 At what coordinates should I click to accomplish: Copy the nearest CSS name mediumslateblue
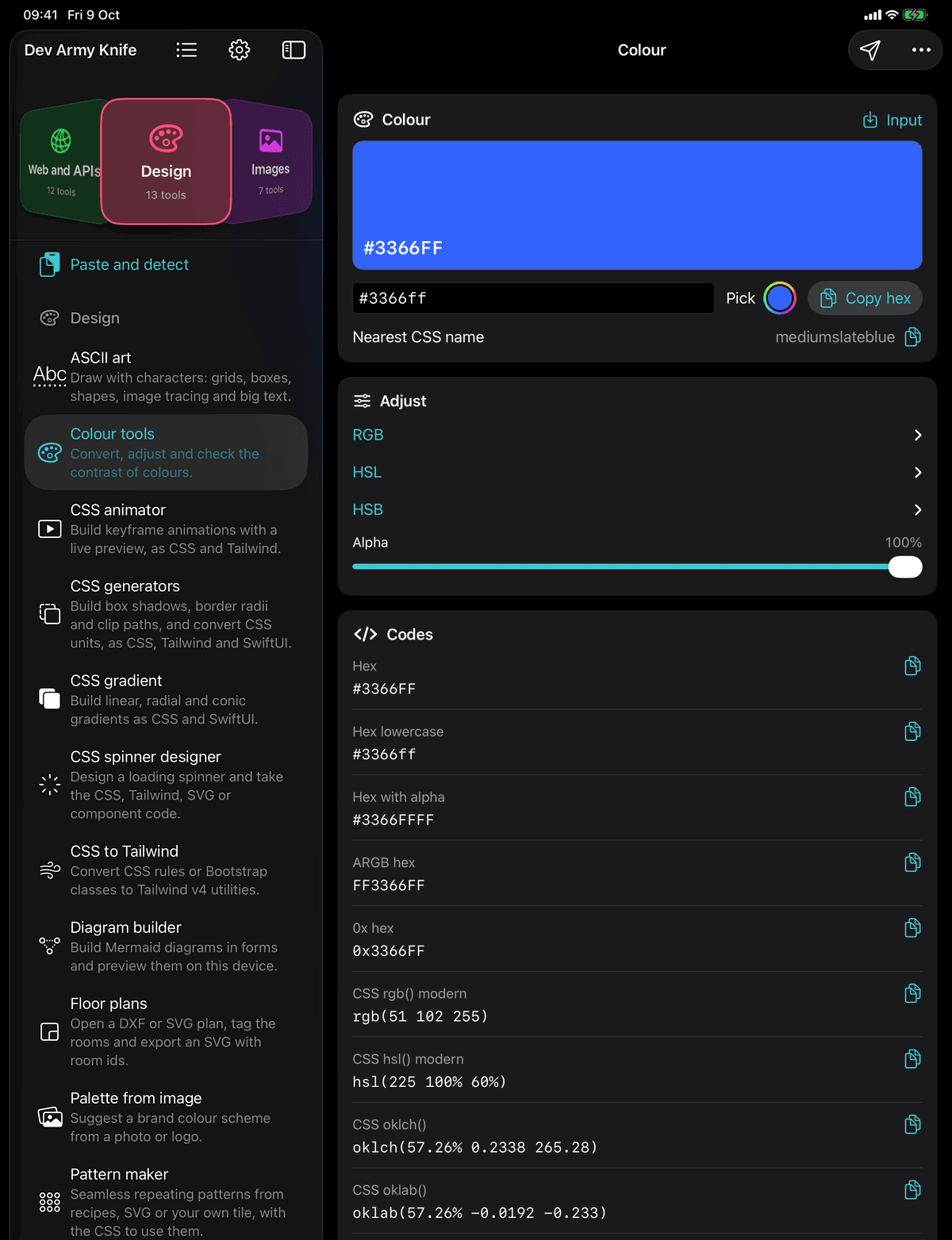tap(913, 337)
